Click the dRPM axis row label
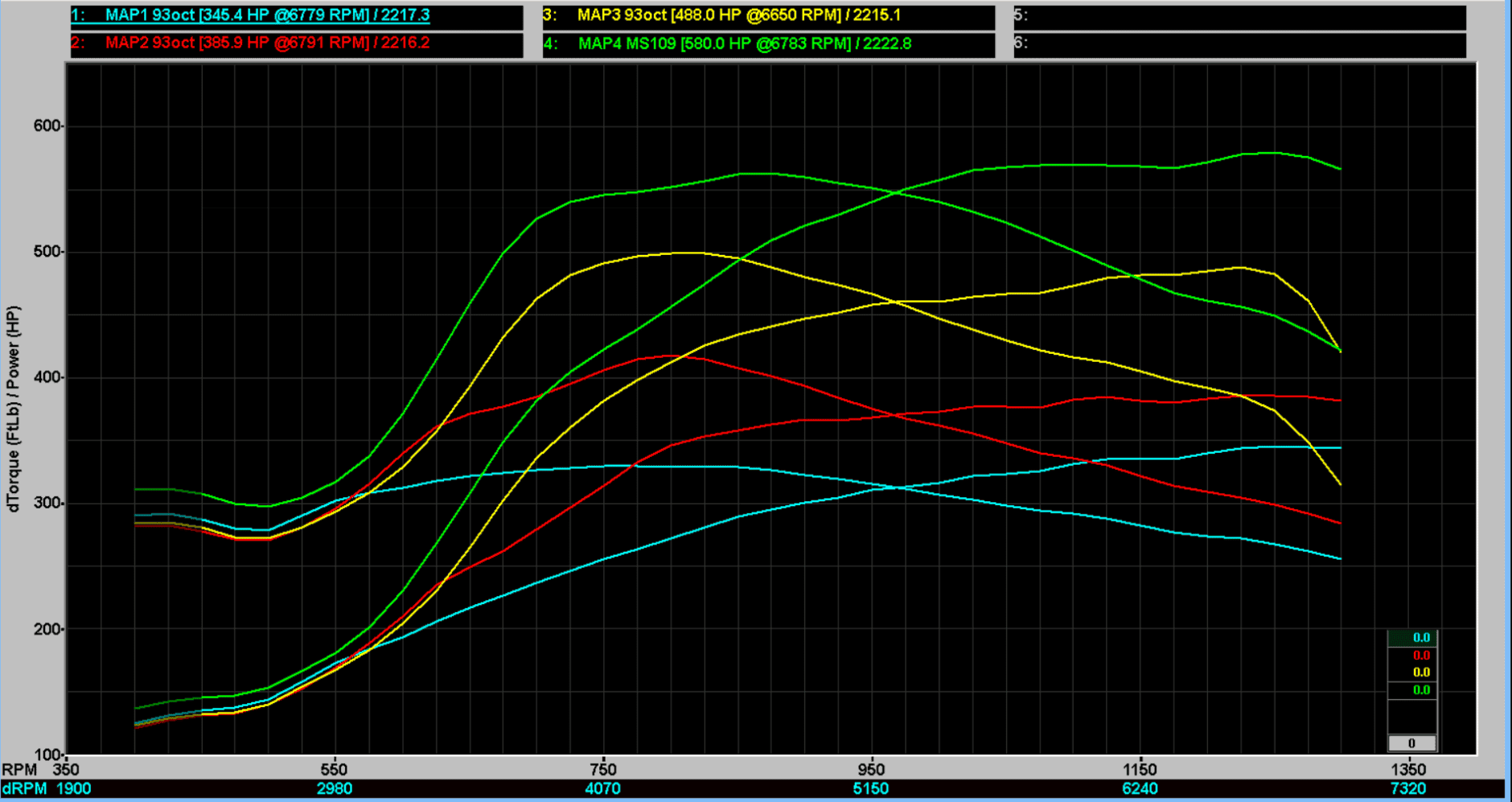The image size is (1512, 802). tap(24, 789)
